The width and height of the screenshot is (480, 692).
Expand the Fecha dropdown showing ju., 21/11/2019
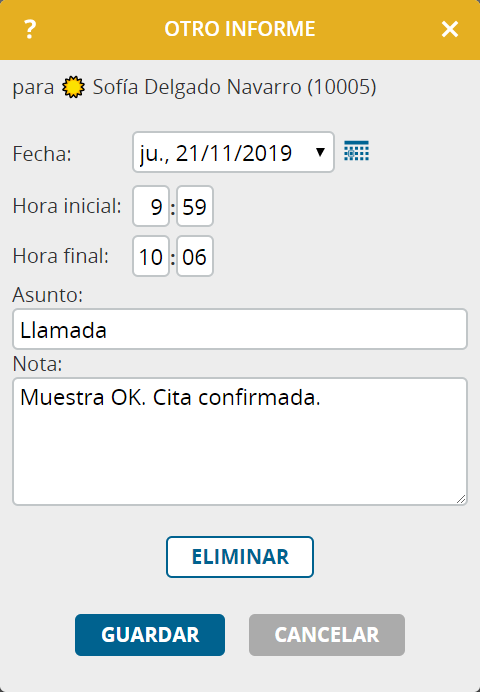[233, 152]
